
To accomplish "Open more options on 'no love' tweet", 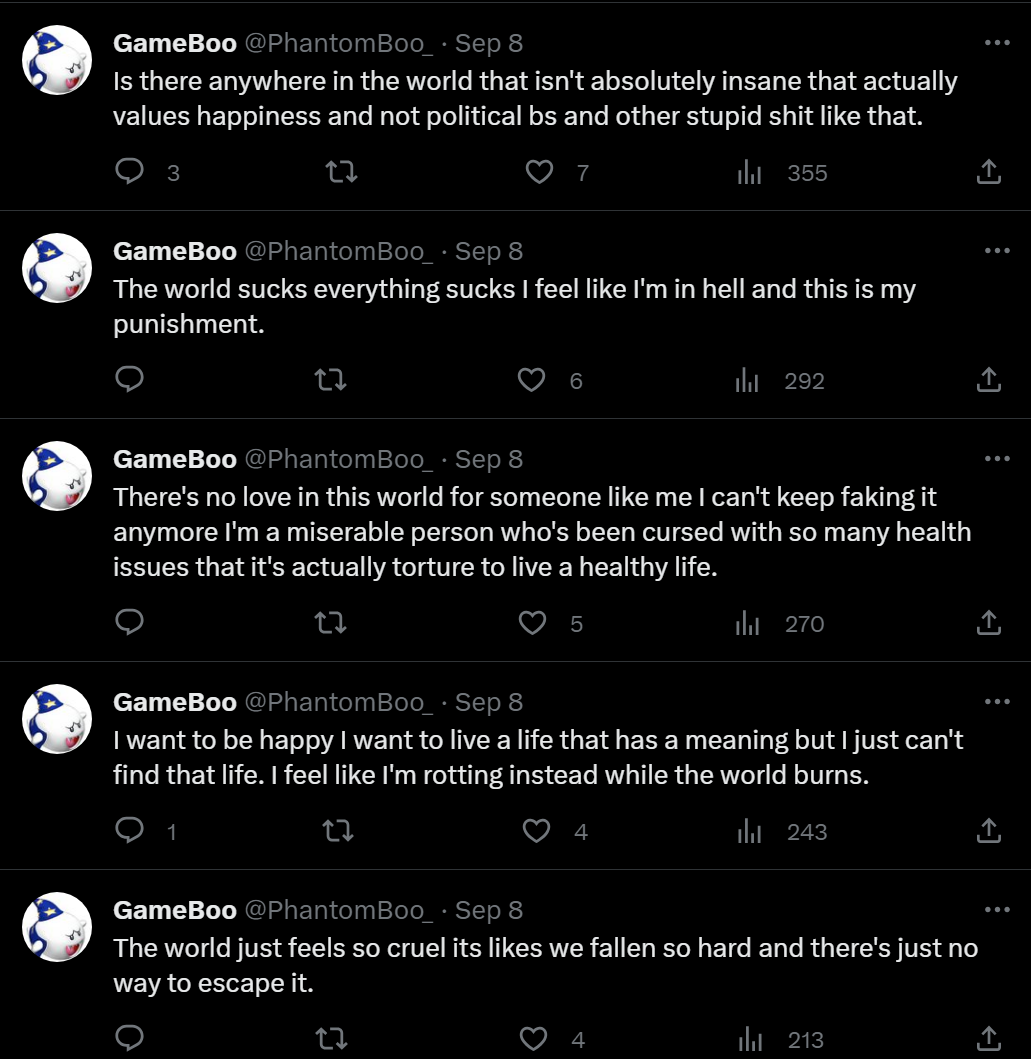I will point(997,459).
